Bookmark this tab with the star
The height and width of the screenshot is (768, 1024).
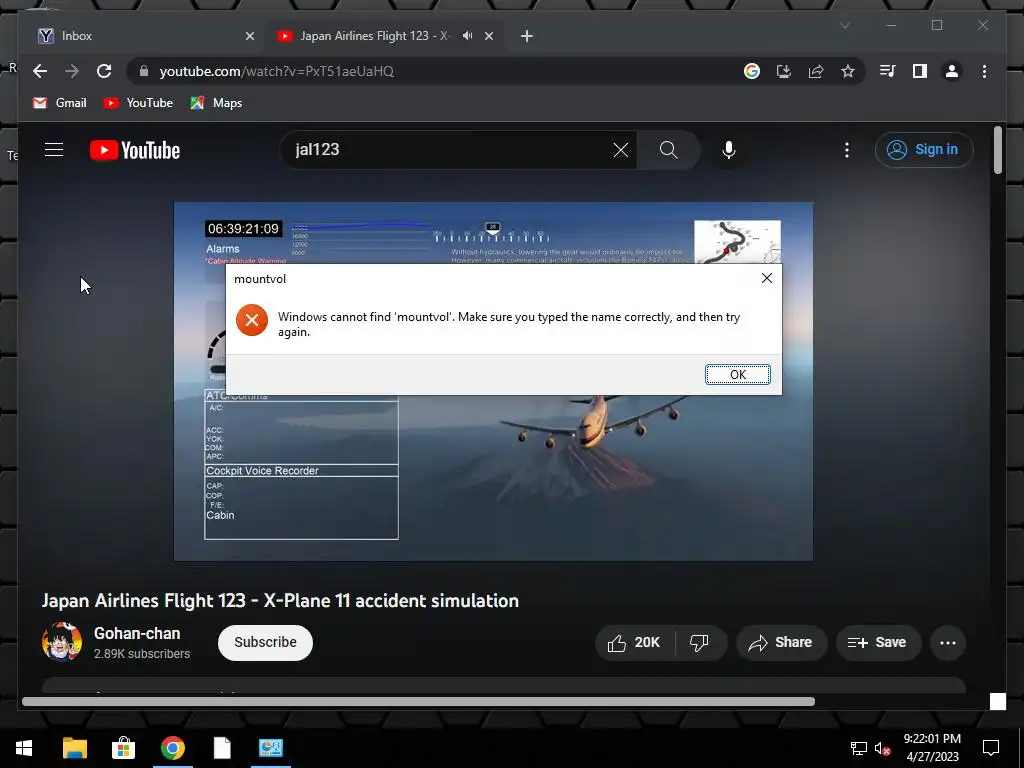[848, 71]
